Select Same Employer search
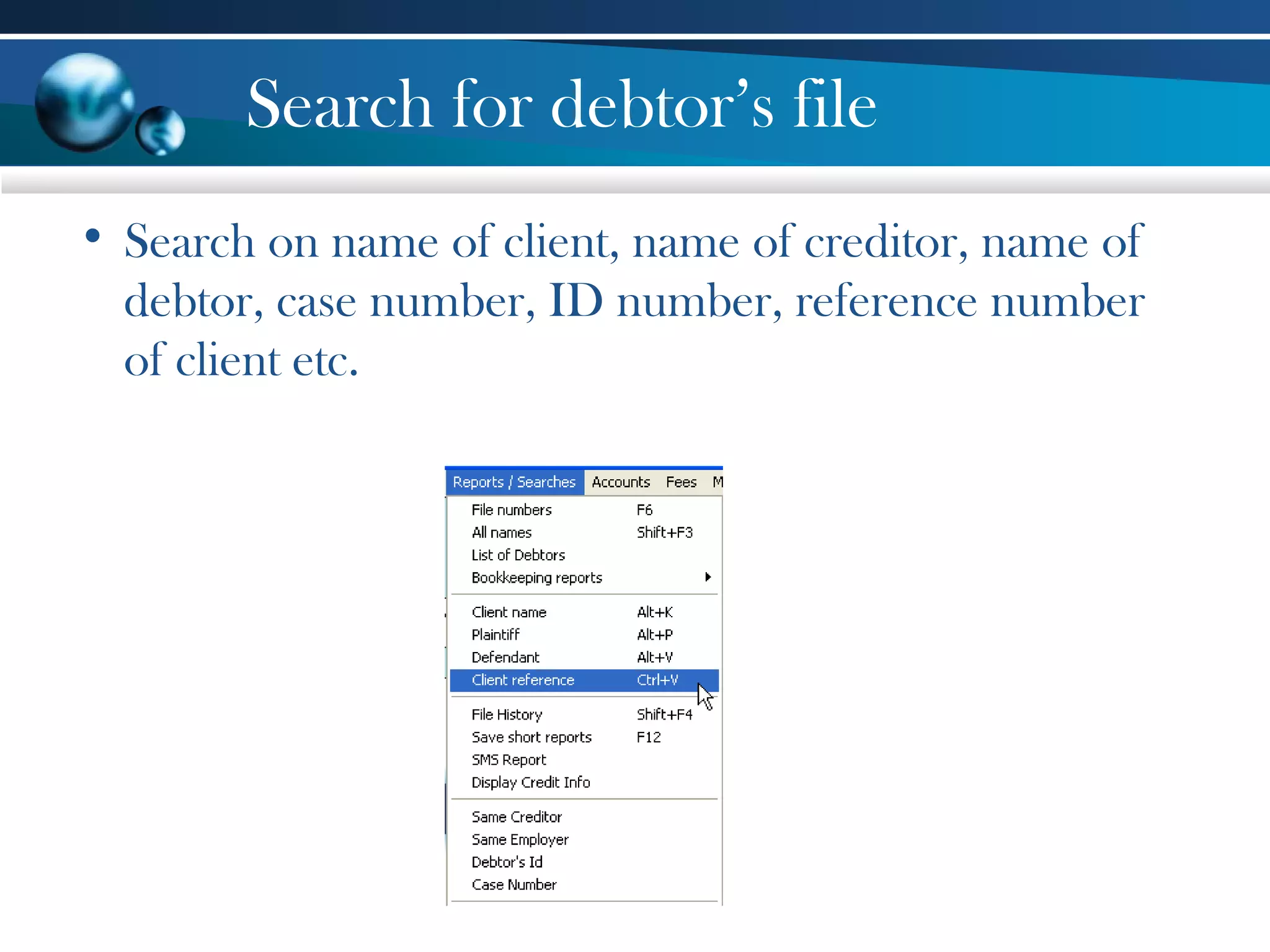1270x952 pixels. click(520, 840)
